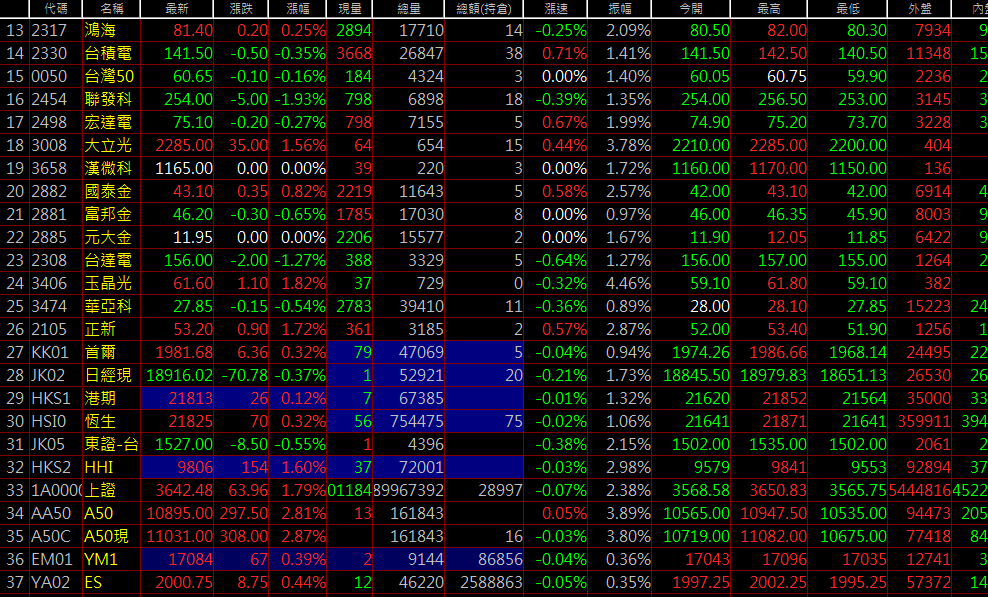This screenshot has width=988, height=597.
Task: Select code YA02 cell
Action: 50,583
